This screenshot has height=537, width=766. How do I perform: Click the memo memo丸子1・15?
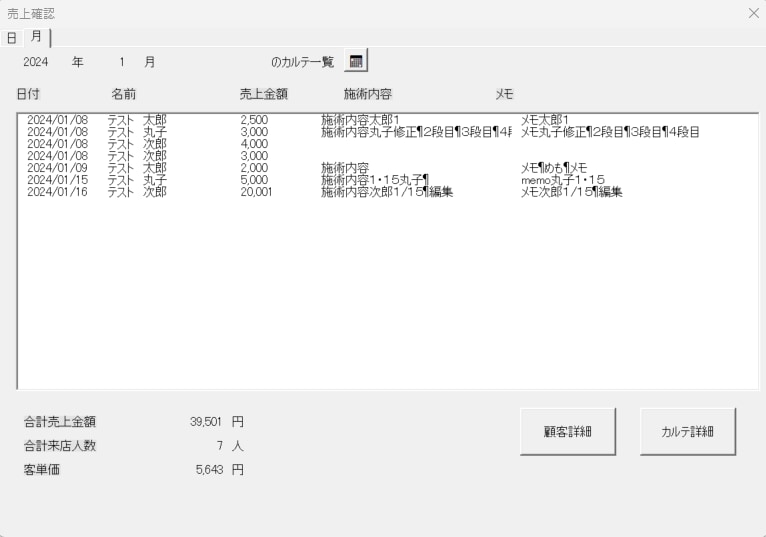pyautogui.click(x=563, y=180)
